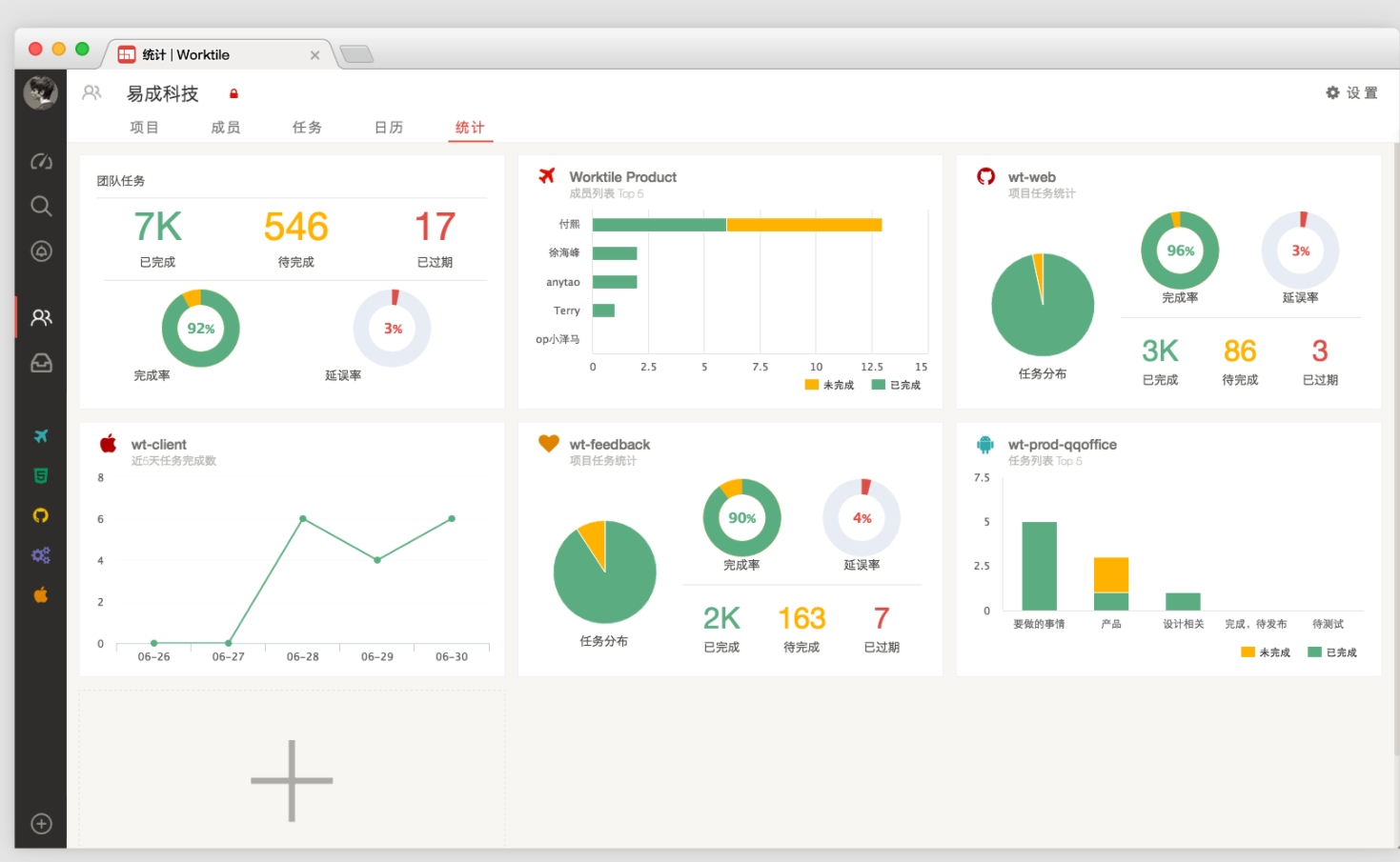1400x862 pixels.
Task: Click the 4% delay donut in wt-feedback
Action: 862,518
